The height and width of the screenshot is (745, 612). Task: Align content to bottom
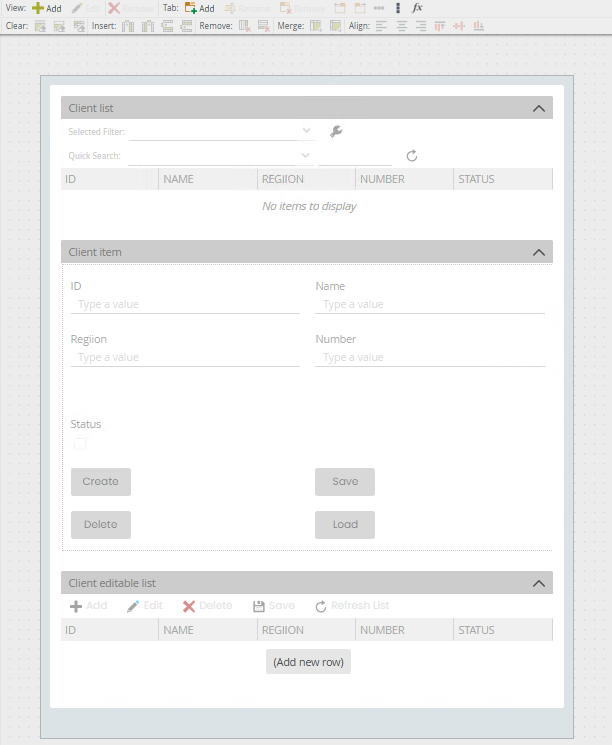pos(478,26)
